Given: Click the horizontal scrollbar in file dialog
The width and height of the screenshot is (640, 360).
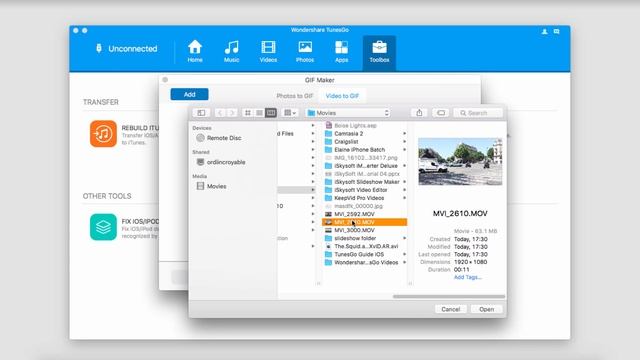Looking at the screenshot, I should click(x=449, y=296).
